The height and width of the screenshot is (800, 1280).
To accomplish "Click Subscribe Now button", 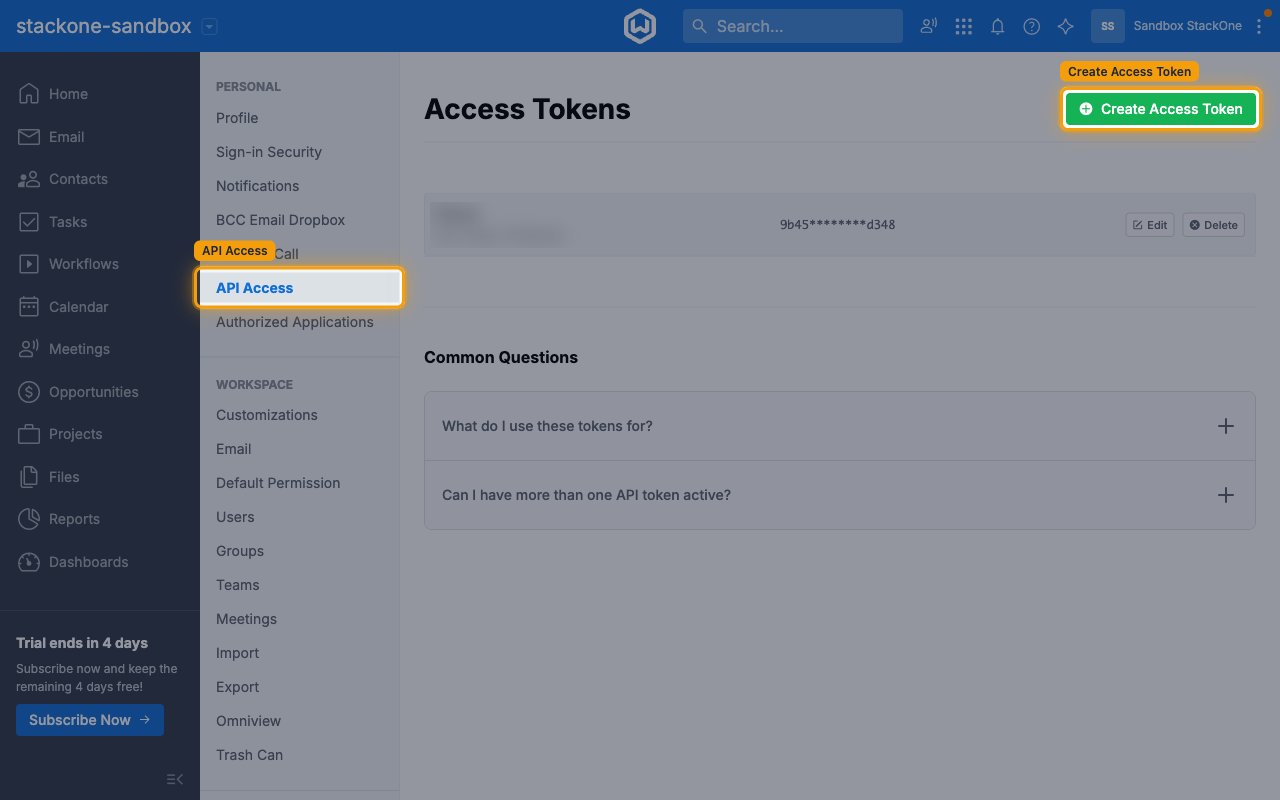I will [90, 720].
